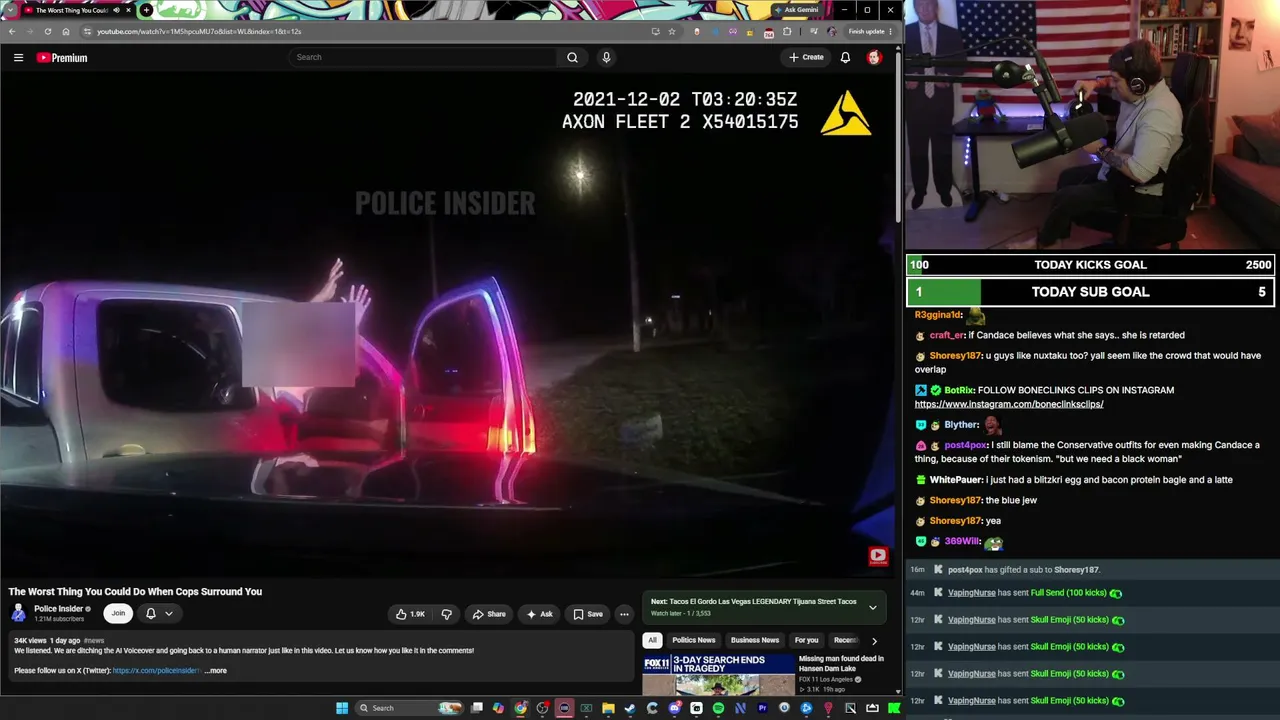
Task: Go back with the browser back arrow
Action: click(x=12, y=31)
